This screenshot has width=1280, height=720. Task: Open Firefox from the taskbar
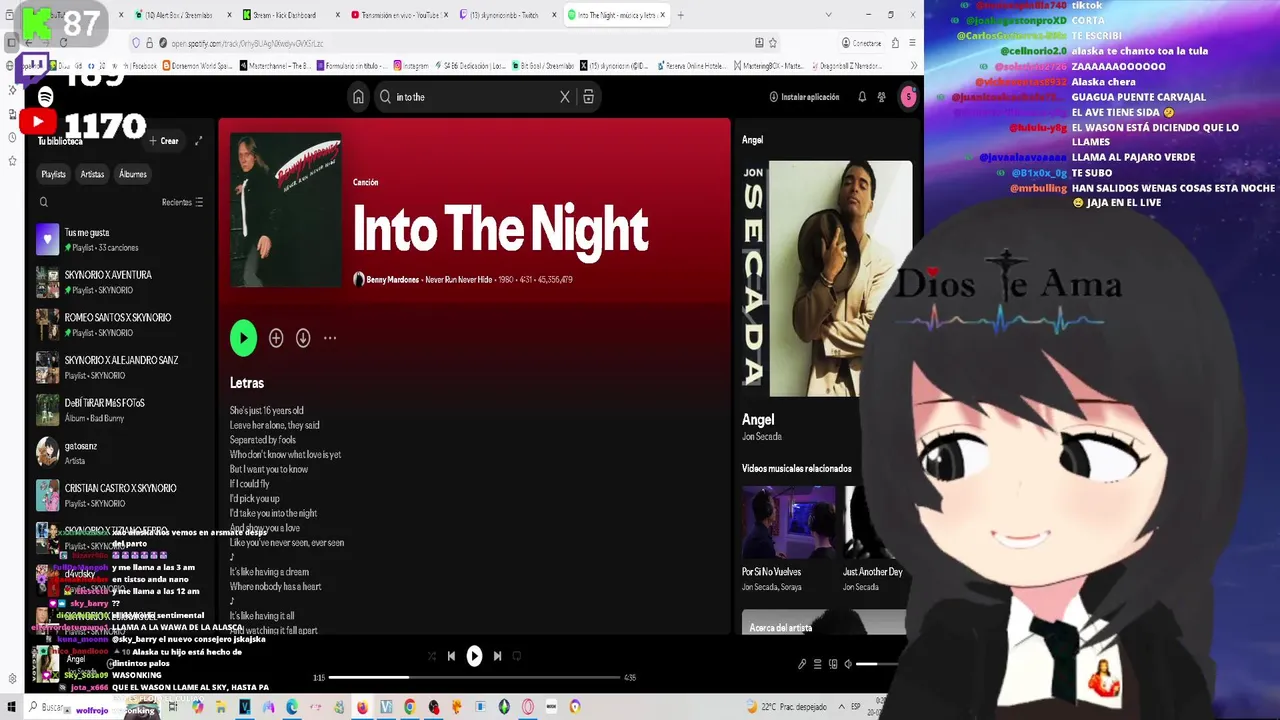click(x=362, y=707)
